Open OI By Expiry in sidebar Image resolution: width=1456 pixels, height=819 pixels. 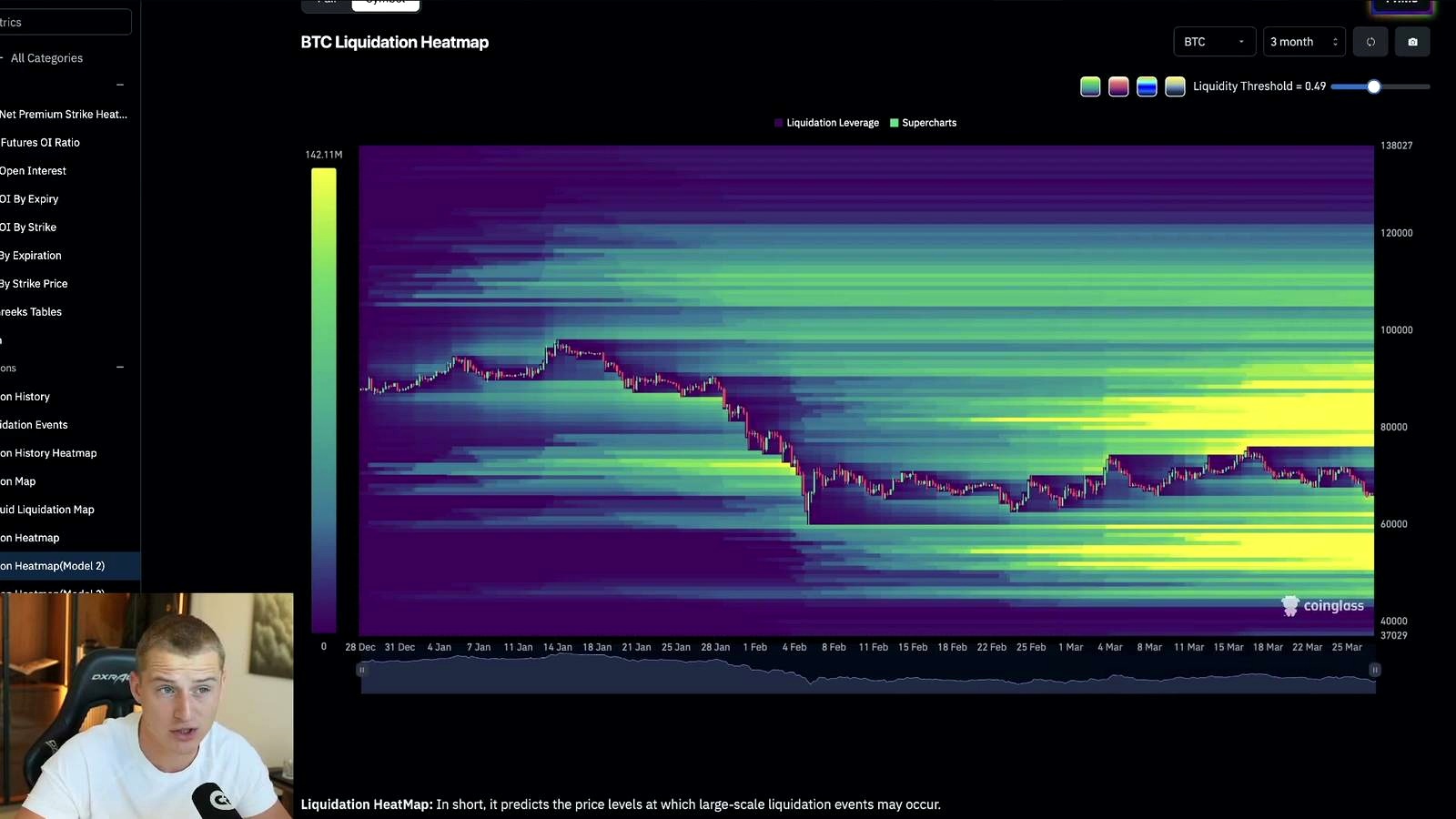tap(29, 199)
